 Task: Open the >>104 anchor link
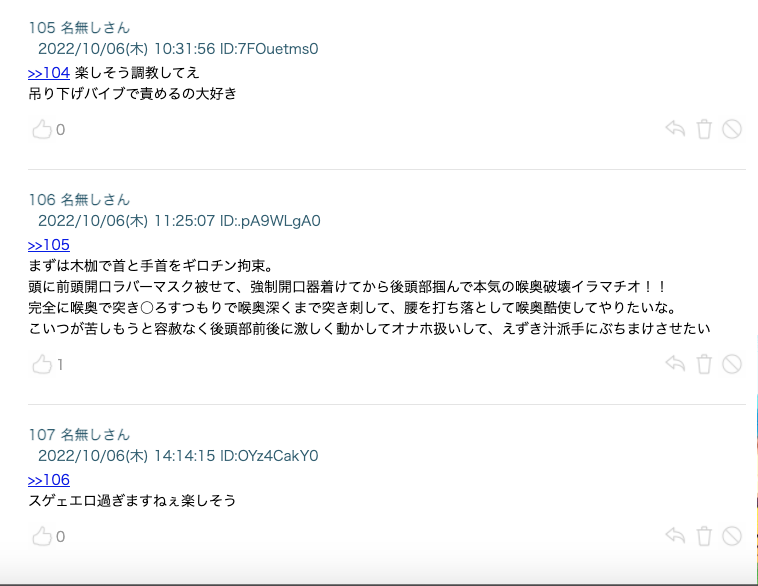point(49,73)
